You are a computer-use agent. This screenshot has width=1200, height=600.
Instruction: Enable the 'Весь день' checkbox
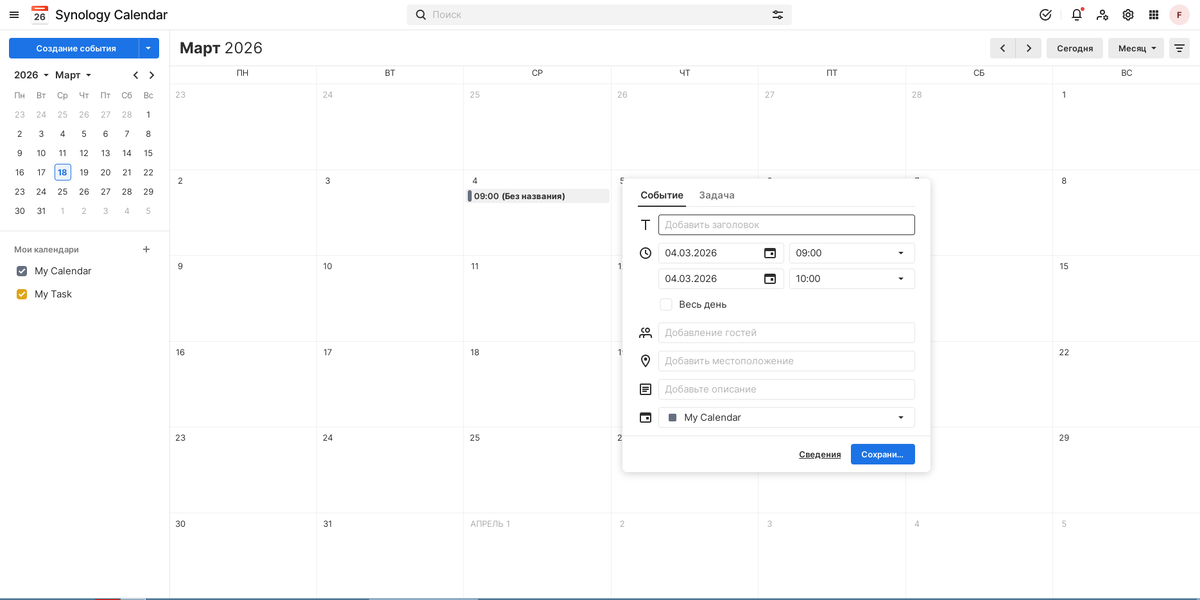(x=666, y=304)
